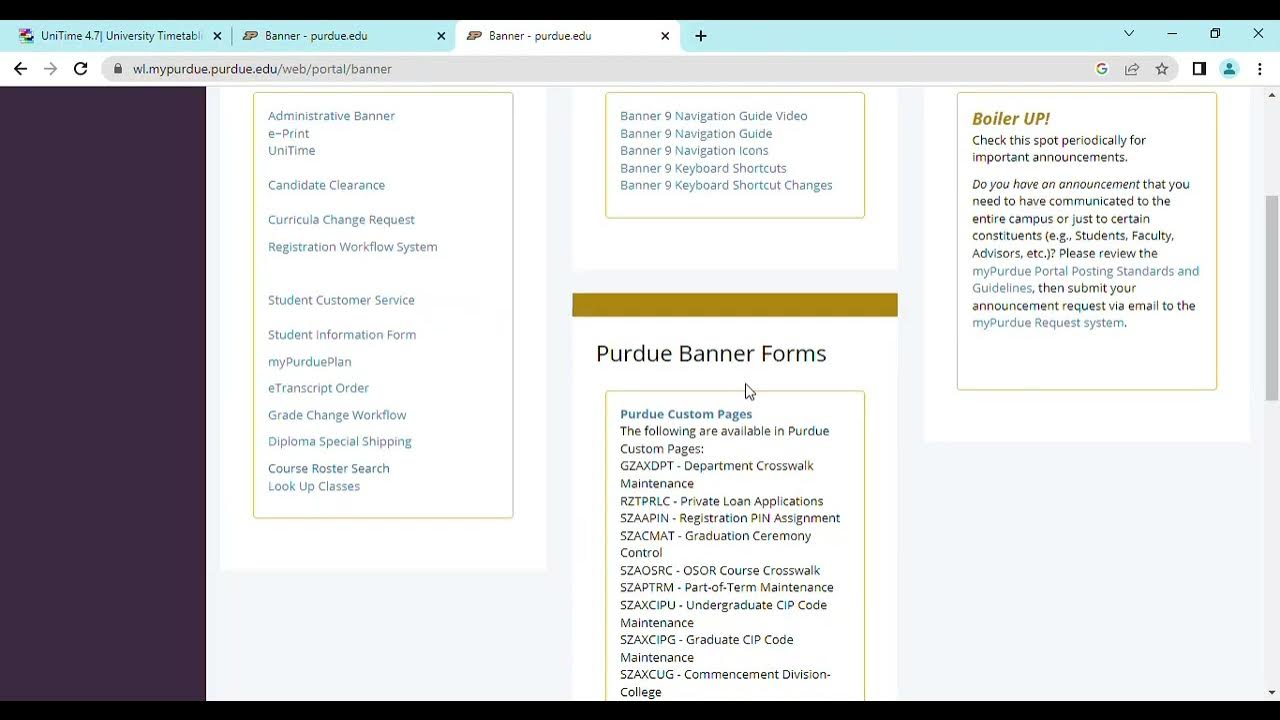
Task: Open myPurdue Request system link
Action: (1048, 323)
